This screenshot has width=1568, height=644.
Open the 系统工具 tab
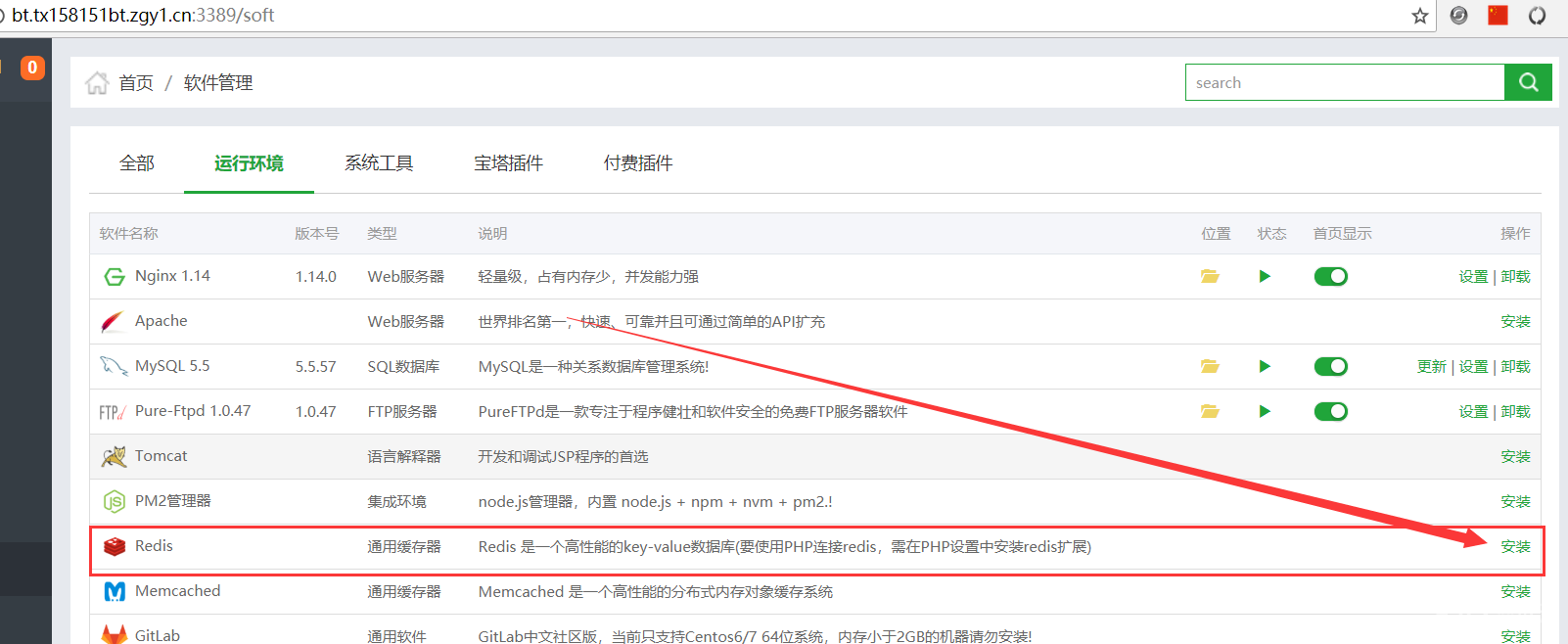(379, 163)
